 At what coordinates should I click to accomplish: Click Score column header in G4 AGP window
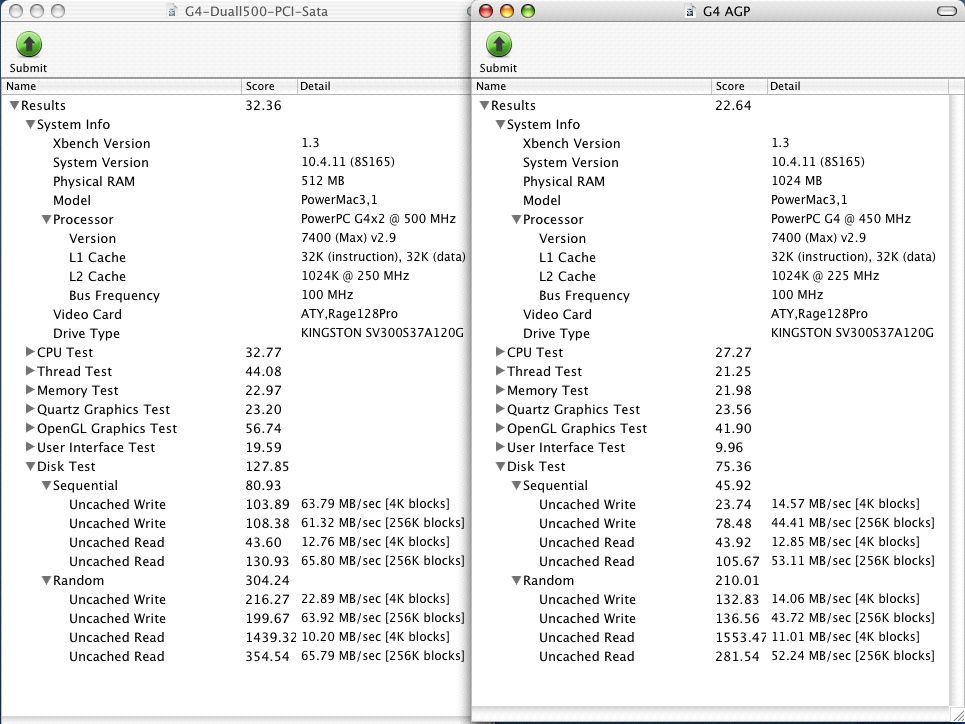[740, 87]
